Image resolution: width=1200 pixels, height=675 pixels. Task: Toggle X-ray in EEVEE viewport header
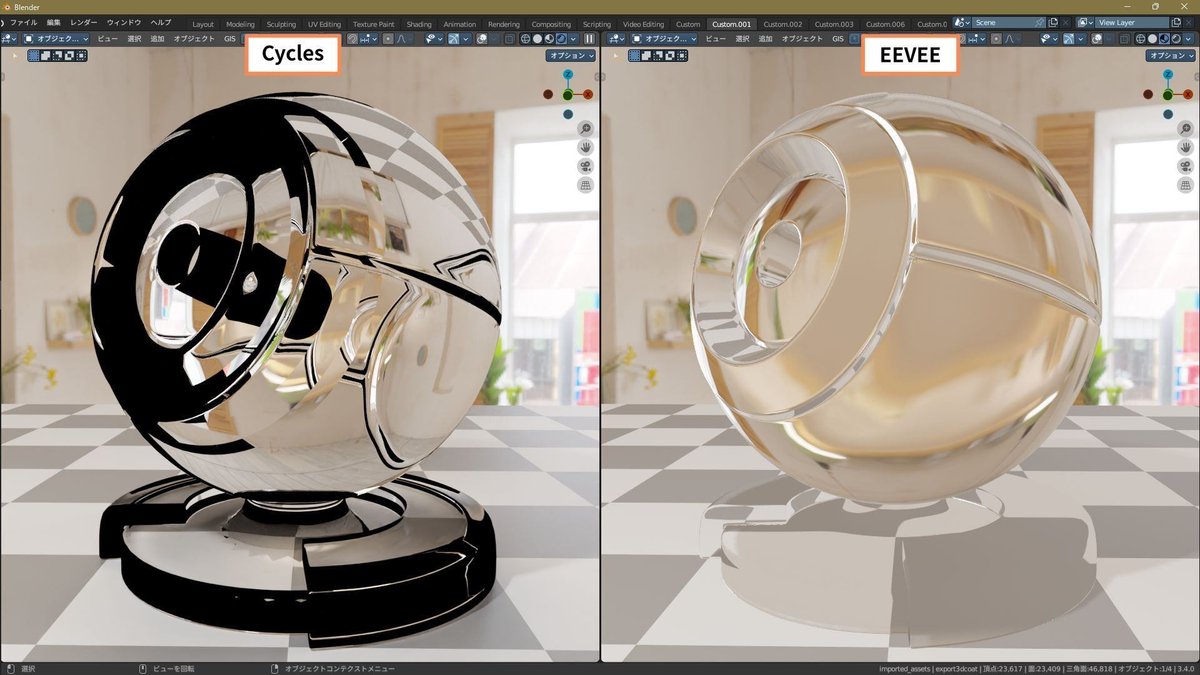[1124, 38]
